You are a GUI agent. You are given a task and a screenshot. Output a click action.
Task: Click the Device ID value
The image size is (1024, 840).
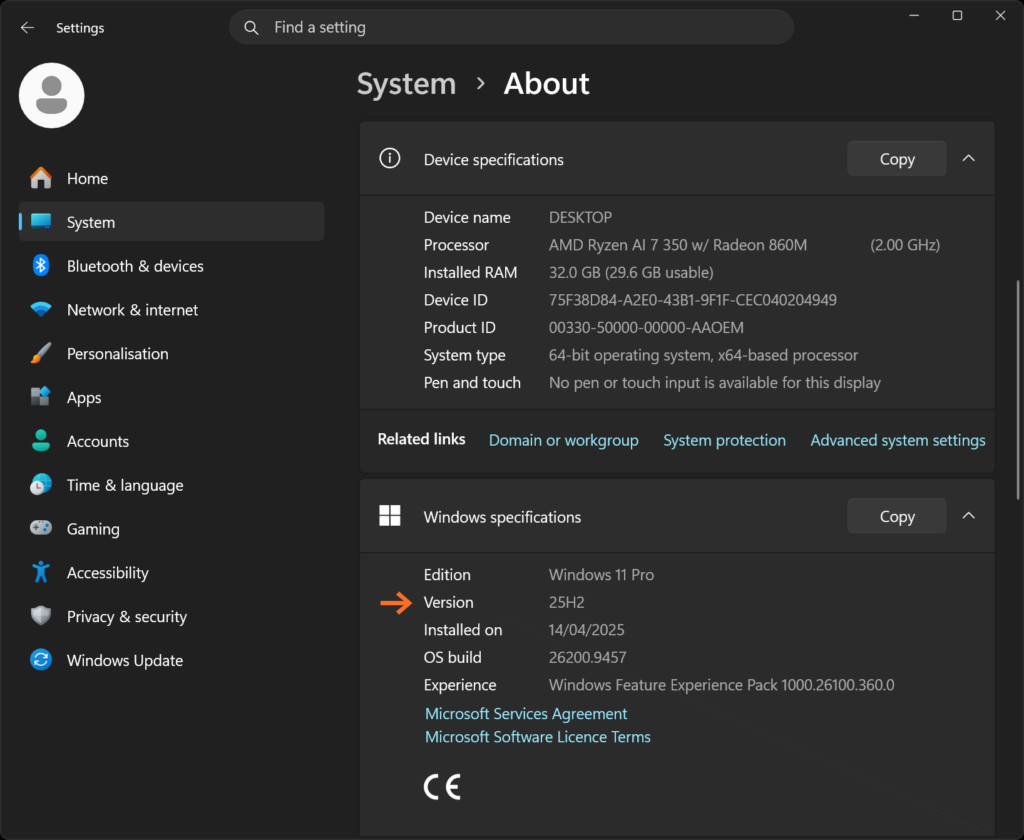coord(692,300)
